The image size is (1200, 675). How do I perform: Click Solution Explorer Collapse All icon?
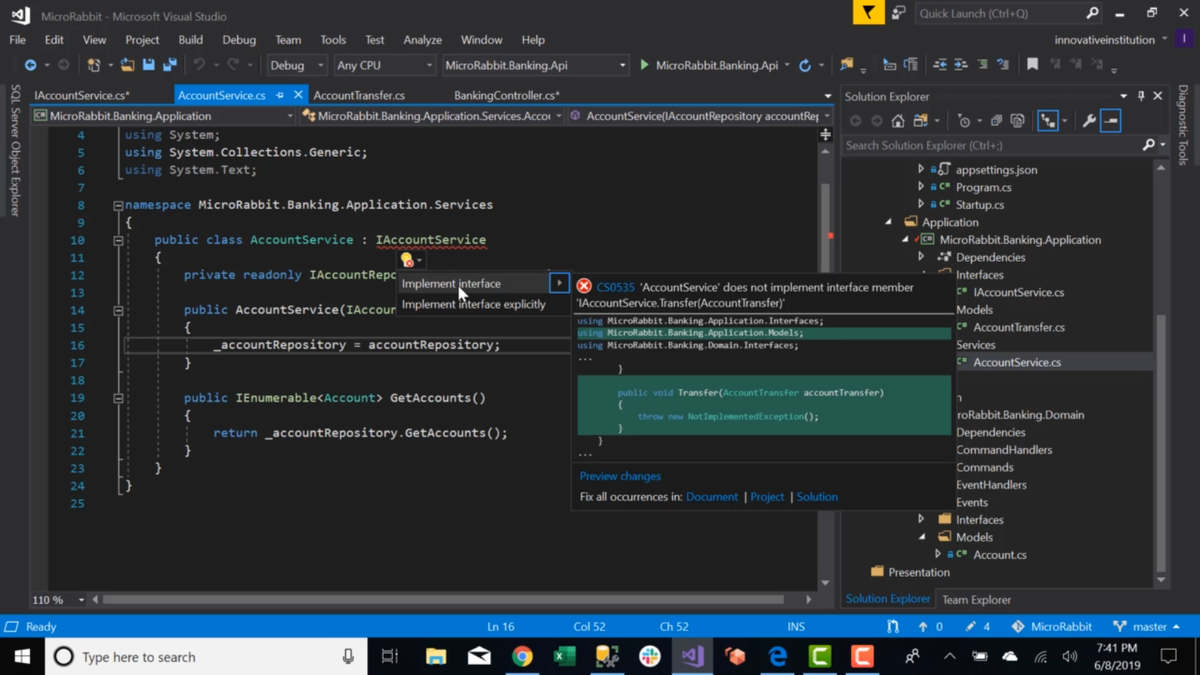pos(996,121)
